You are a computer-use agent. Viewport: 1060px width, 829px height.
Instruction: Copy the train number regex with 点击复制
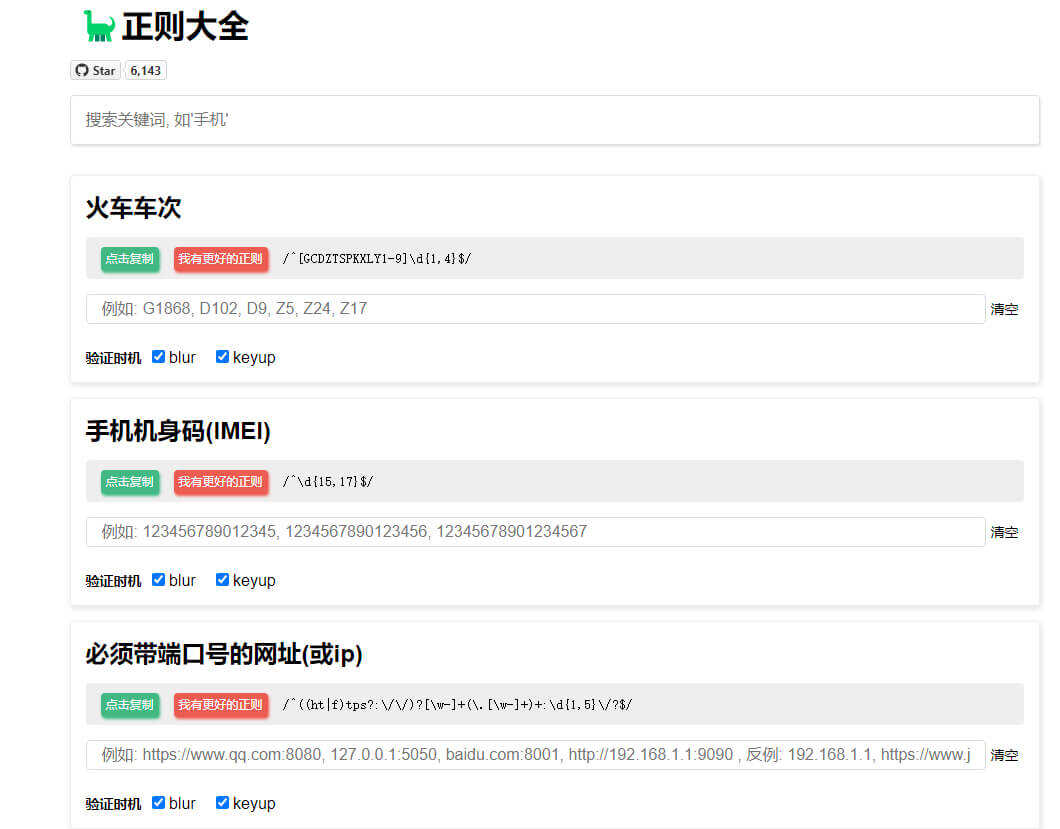coord(129,258)
